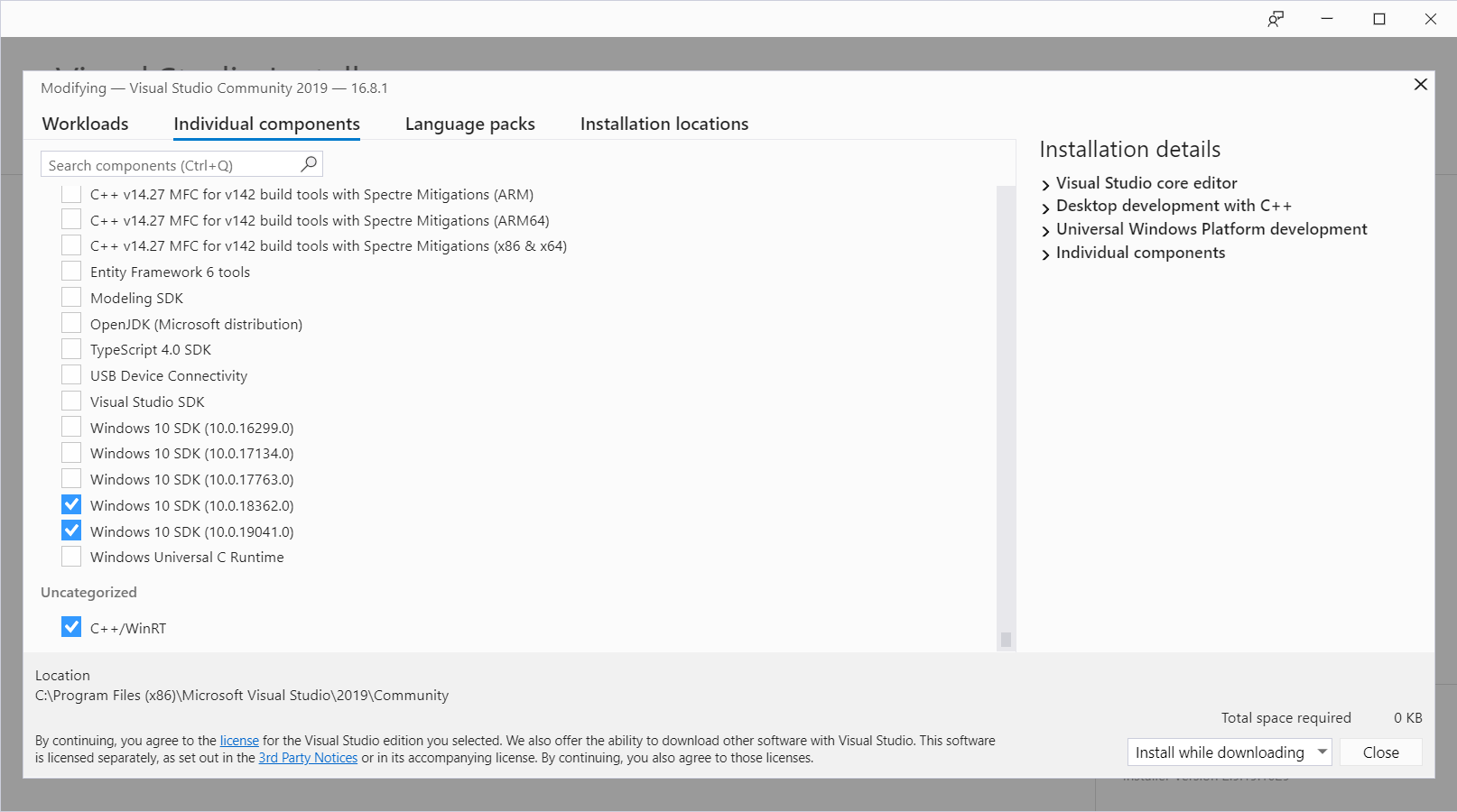This screenshot has width=1457, height=812.
Task: Check Windows 10 SDK (10.0.17134.0) box
Action: tap(71, 453)
